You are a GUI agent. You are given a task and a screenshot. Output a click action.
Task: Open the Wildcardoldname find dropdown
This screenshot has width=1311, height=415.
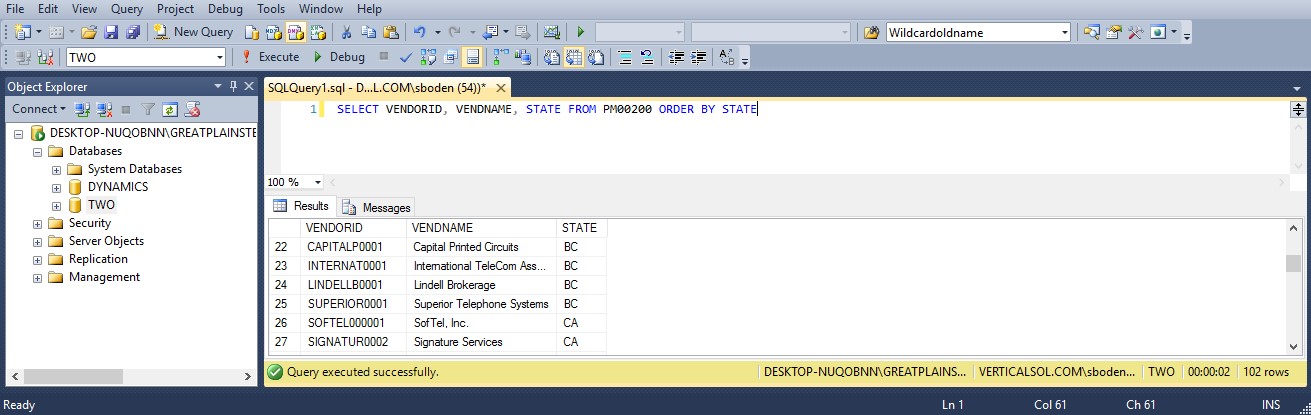pyautogui.click(x=1065, y=32)
